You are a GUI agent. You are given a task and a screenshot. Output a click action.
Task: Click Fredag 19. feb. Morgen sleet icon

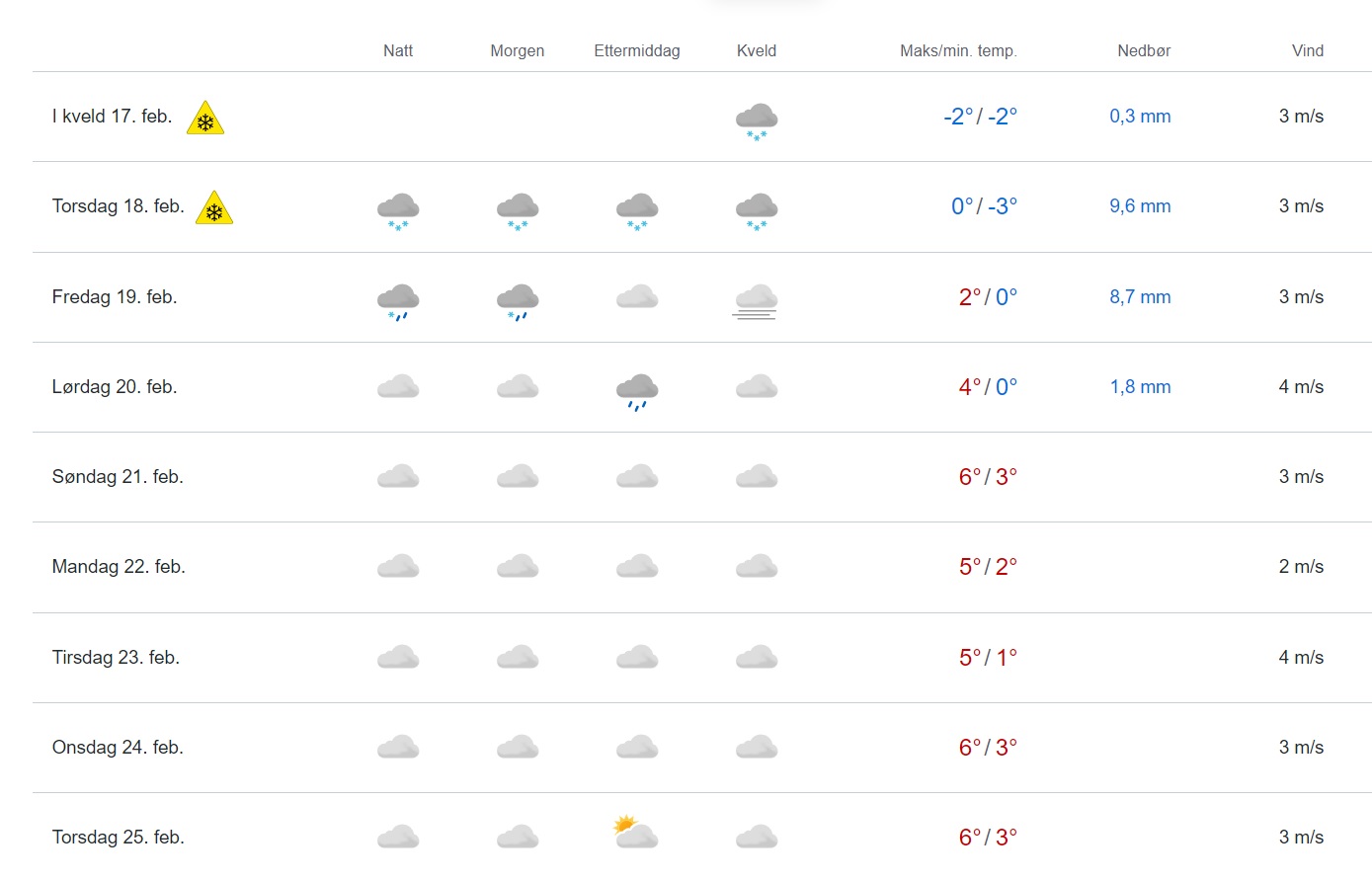(518, 302)
